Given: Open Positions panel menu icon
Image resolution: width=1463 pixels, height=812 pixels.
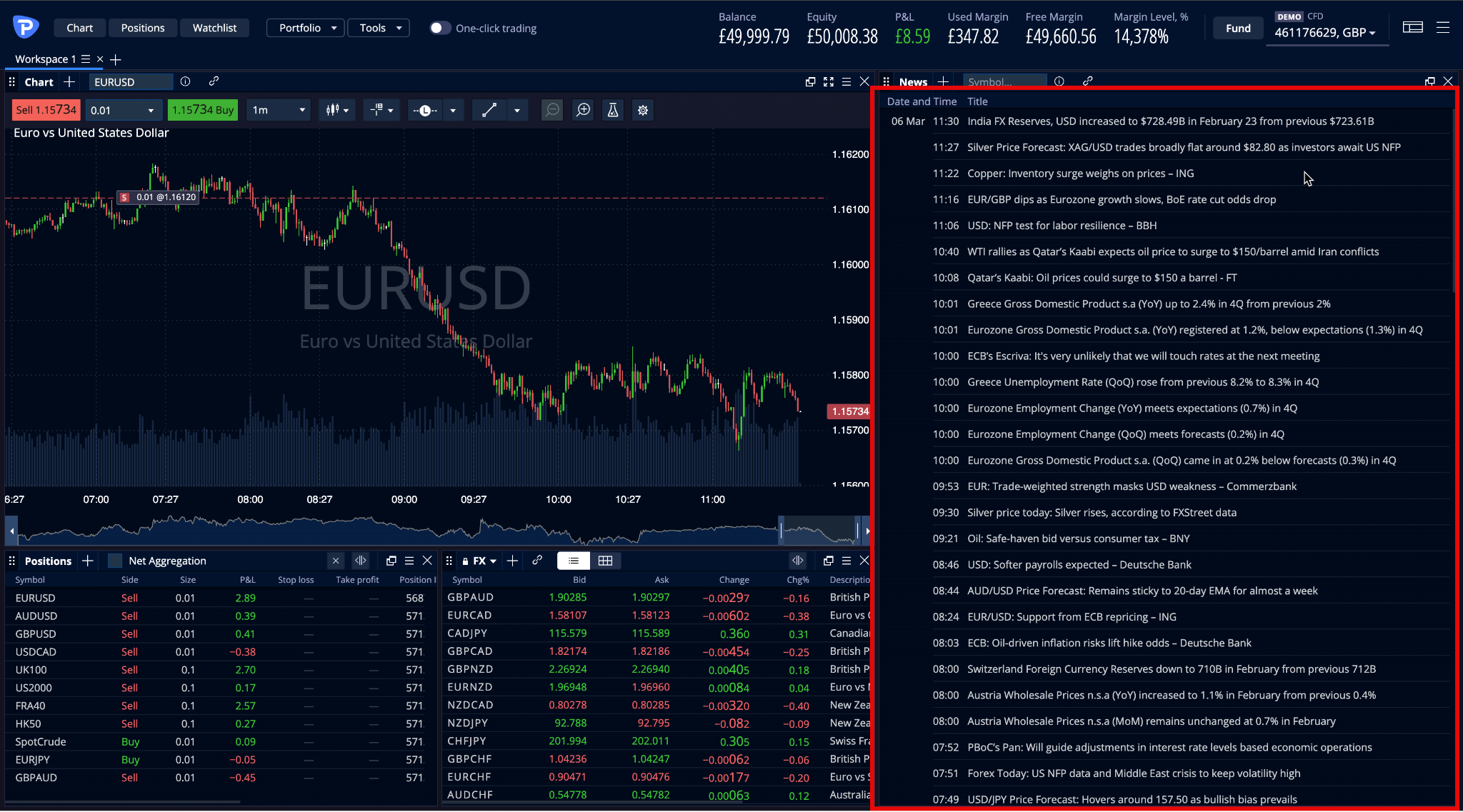Looking at the screenshot, I should (409, 561).
